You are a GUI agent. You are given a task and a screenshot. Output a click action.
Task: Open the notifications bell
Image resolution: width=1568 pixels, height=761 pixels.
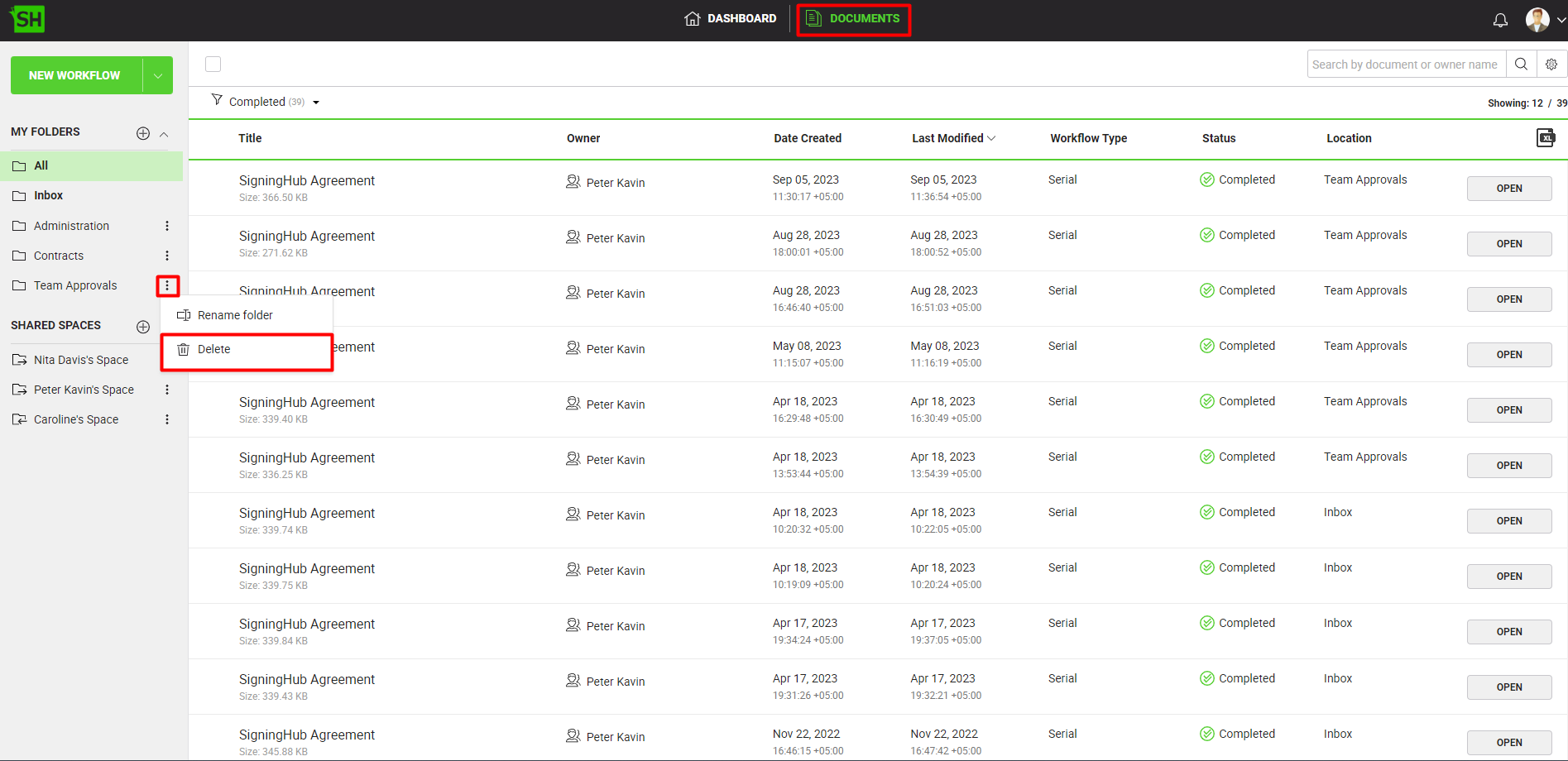pos(1500,20)
